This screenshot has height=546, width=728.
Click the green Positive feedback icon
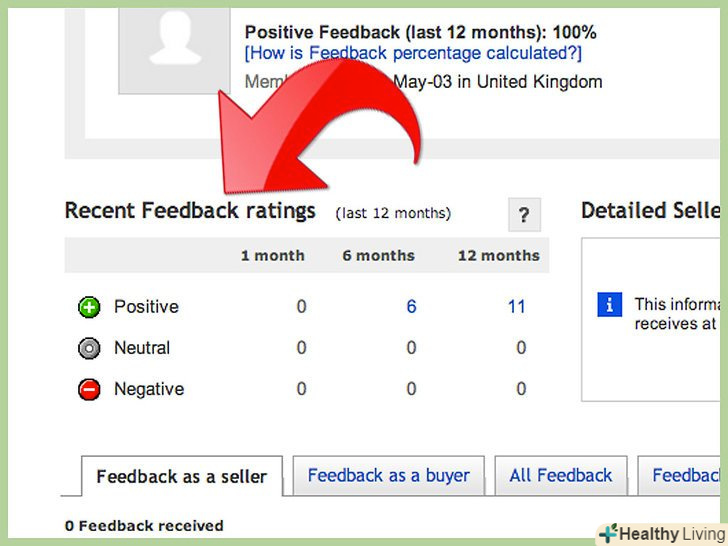point(89,307)
